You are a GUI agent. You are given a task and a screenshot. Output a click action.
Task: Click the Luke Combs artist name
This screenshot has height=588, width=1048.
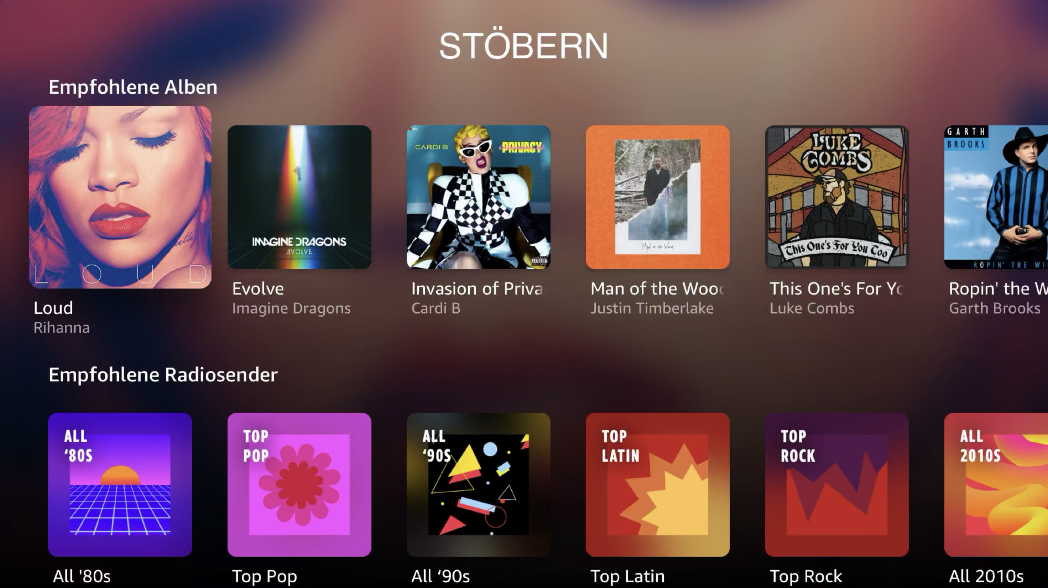(812, 309)
